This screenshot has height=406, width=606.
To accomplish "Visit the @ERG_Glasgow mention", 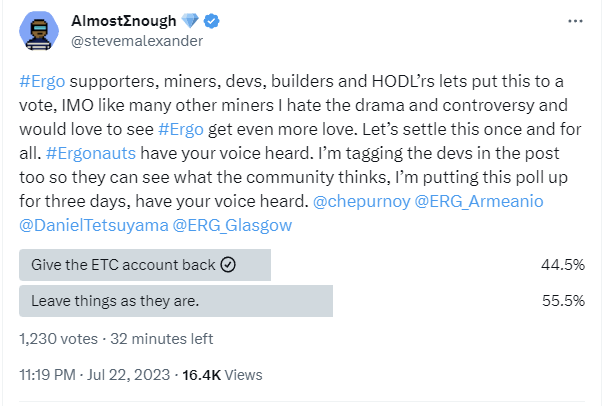I will tap(232, 225).
